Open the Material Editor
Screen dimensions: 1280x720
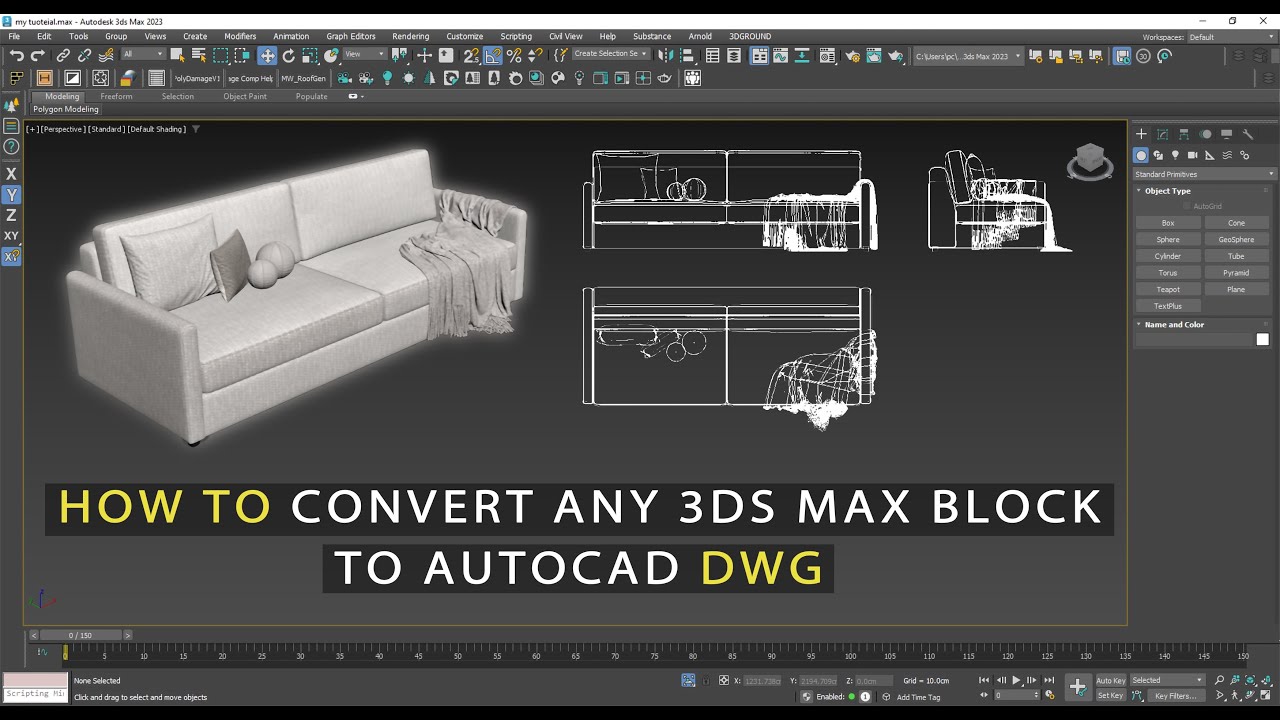click(x=827, y=56)
